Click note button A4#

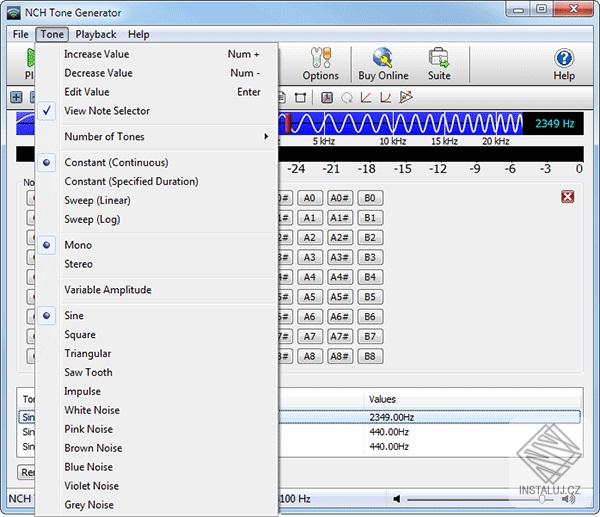point(339,277)
